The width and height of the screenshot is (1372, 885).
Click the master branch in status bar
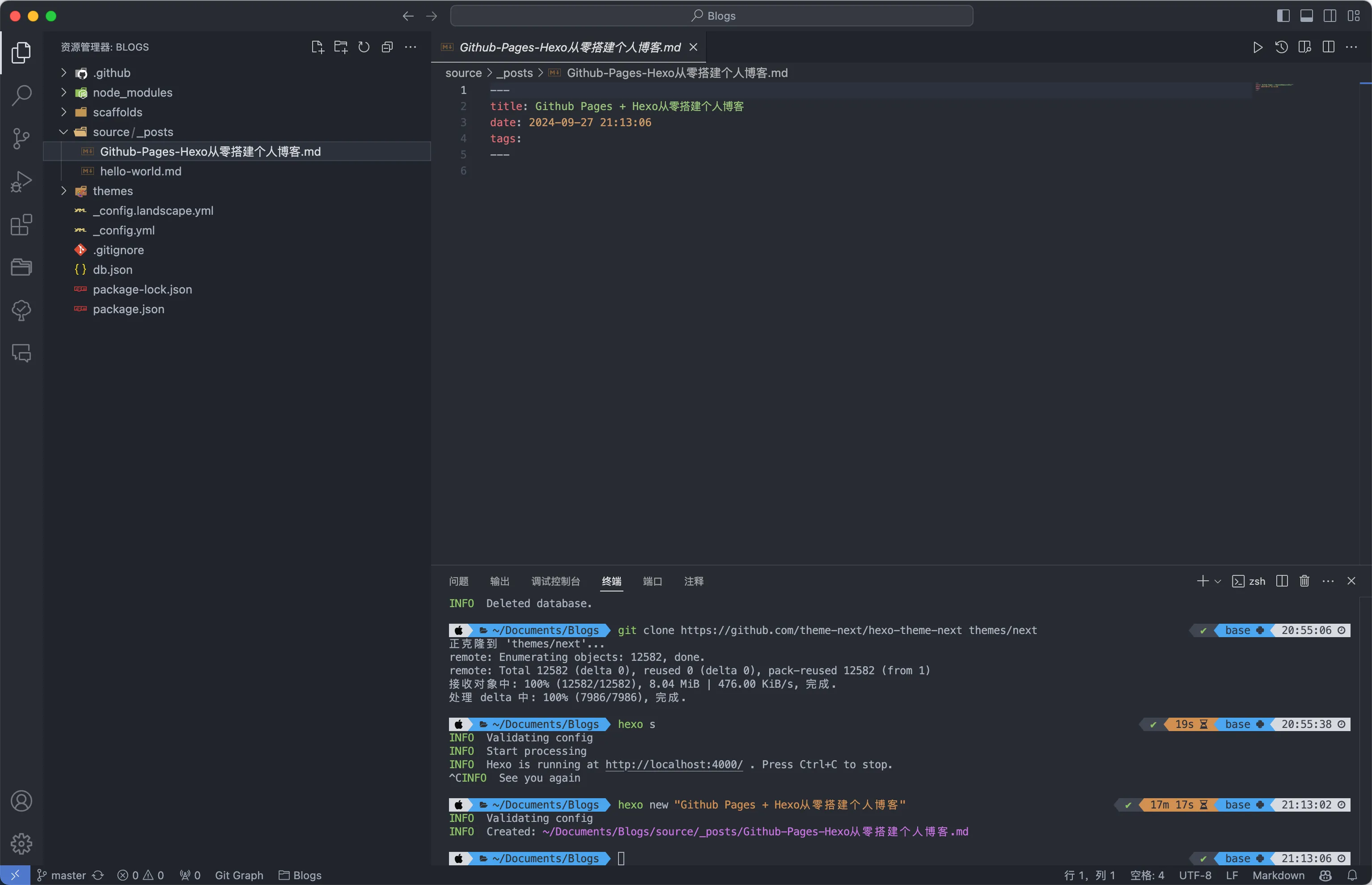[61, 875]
